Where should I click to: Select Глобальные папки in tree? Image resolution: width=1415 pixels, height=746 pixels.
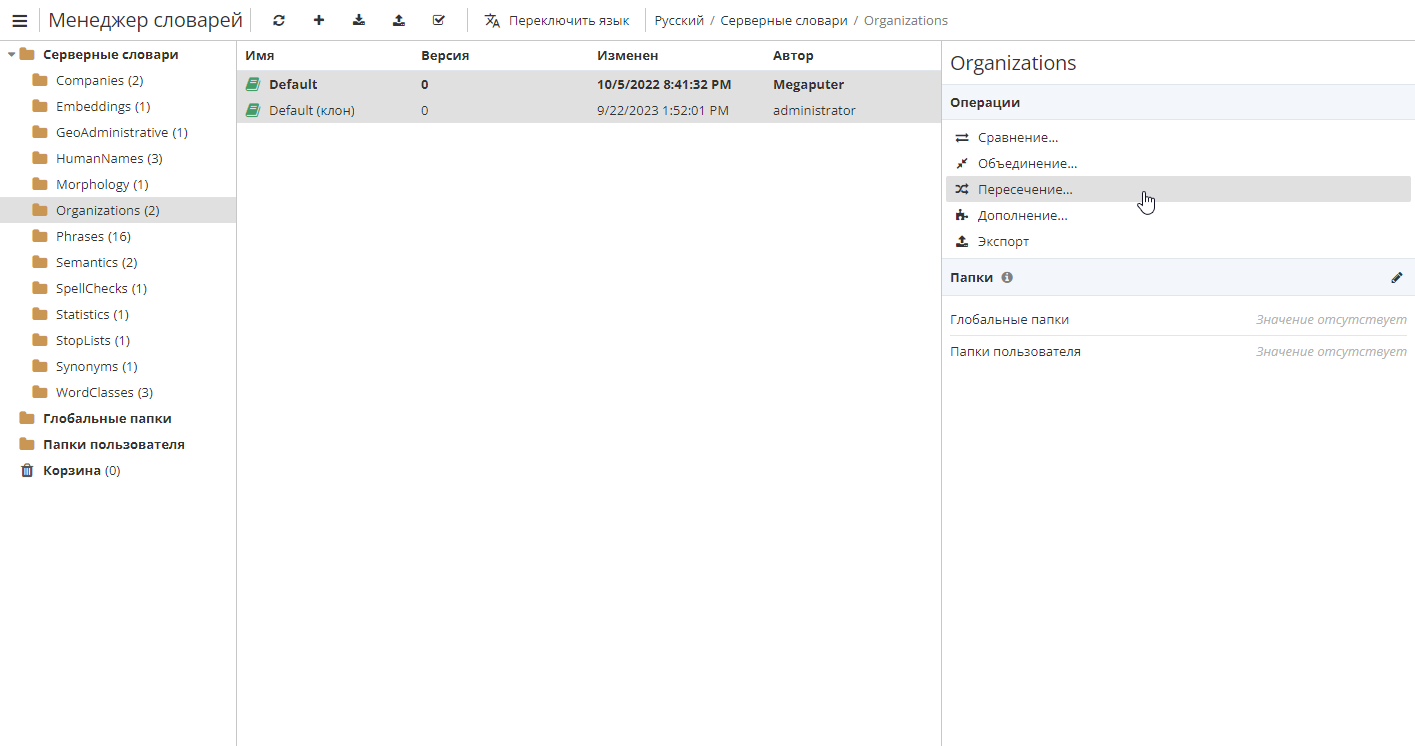(x=107, y=418)
